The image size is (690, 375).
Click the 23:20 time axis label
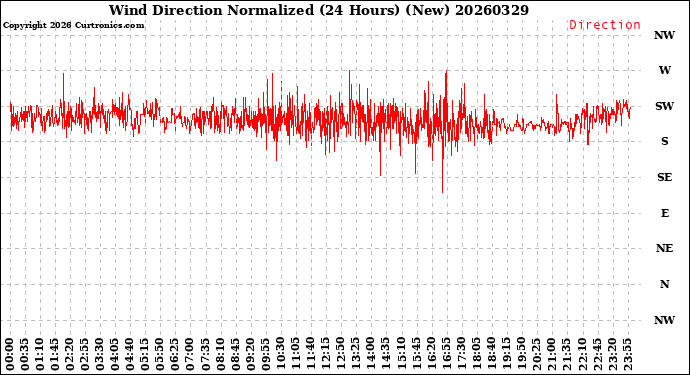coord(612,354)
